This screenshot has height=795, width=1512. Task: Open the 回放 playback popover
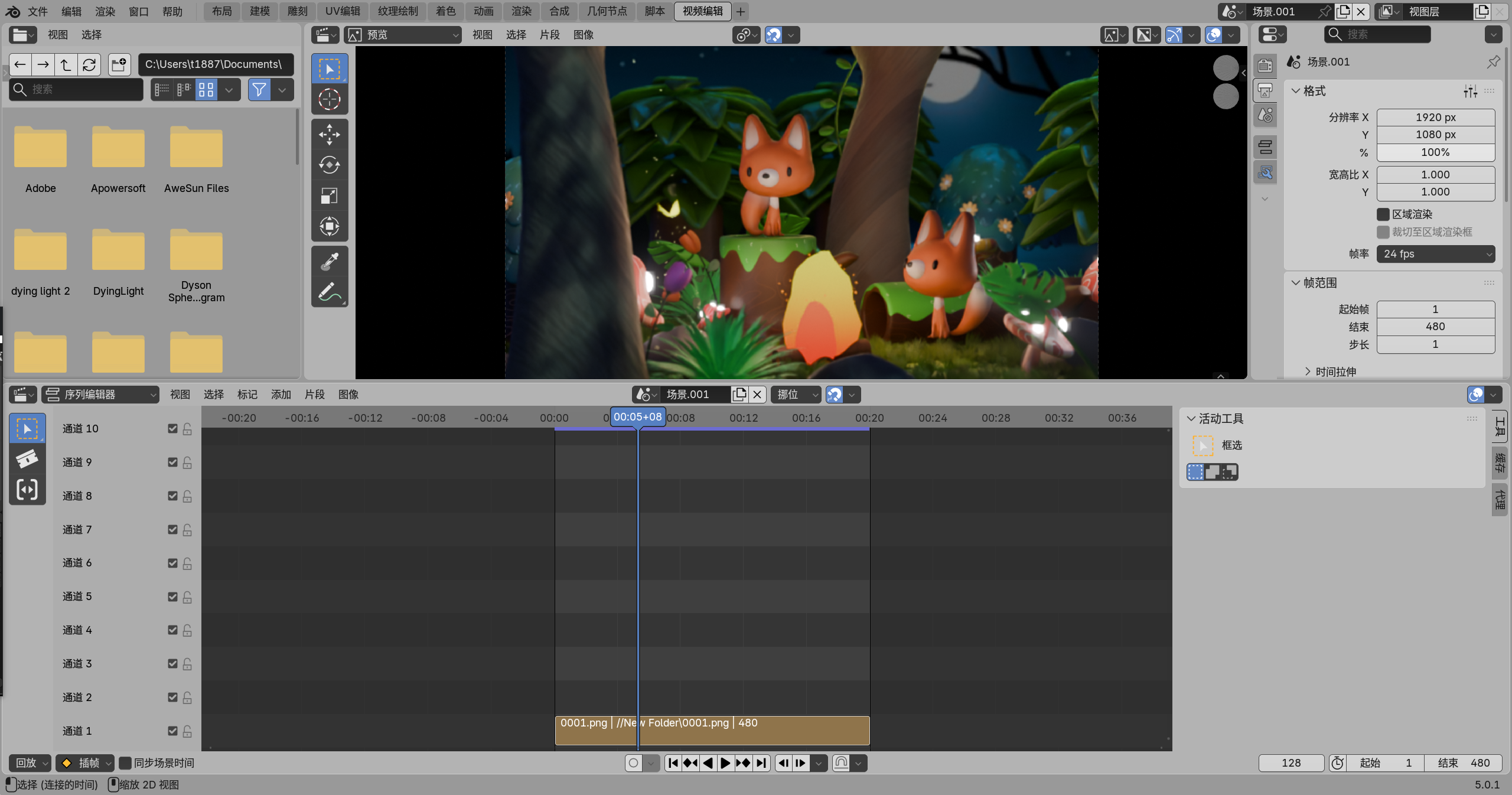pos(31,763)
